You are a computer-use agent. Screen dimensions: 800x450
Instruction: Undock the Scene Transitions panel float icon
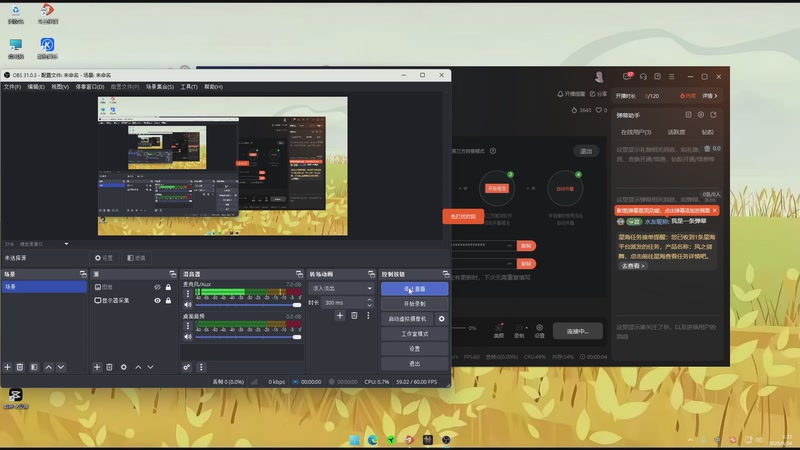pos(371,274)
